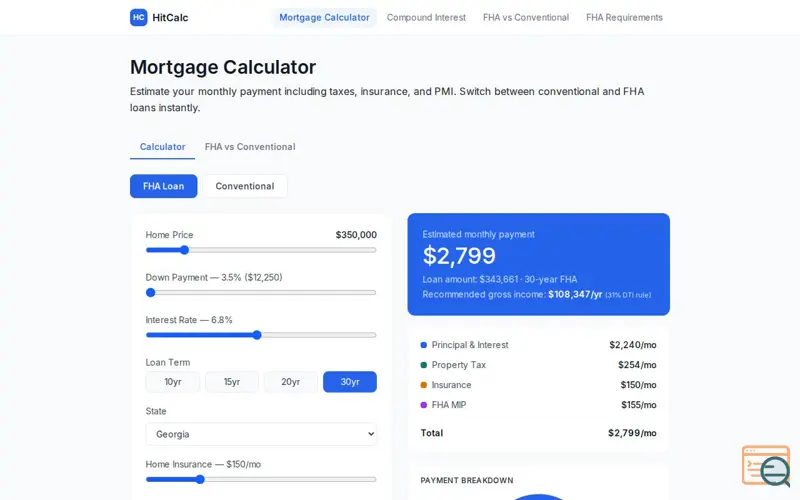
Task: Click the $2,240/mo principal and interest value
Action: point(633,345)
